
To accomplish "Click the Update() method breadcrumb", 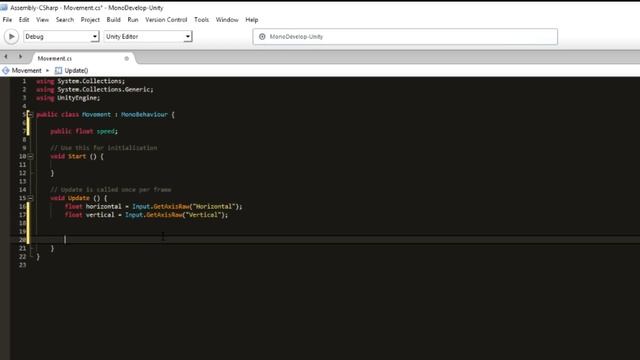I will [76, 71].
